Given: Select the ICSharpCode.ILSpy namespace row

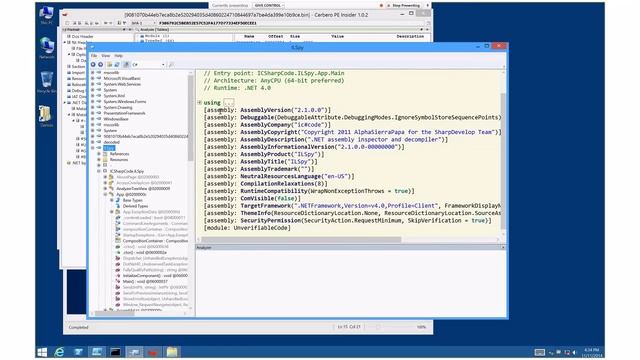Looking at the screenshot, I should click(x=127, y=171).
